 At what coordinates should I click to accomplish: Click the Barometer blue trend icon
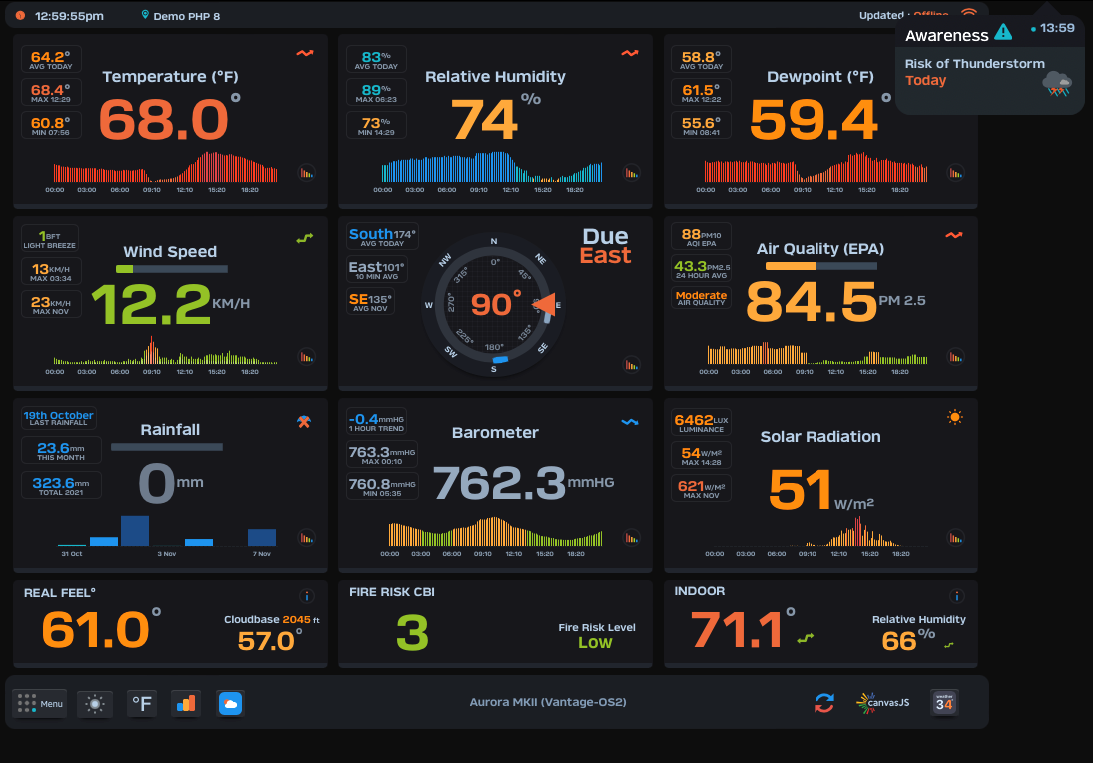coord(630,422)
